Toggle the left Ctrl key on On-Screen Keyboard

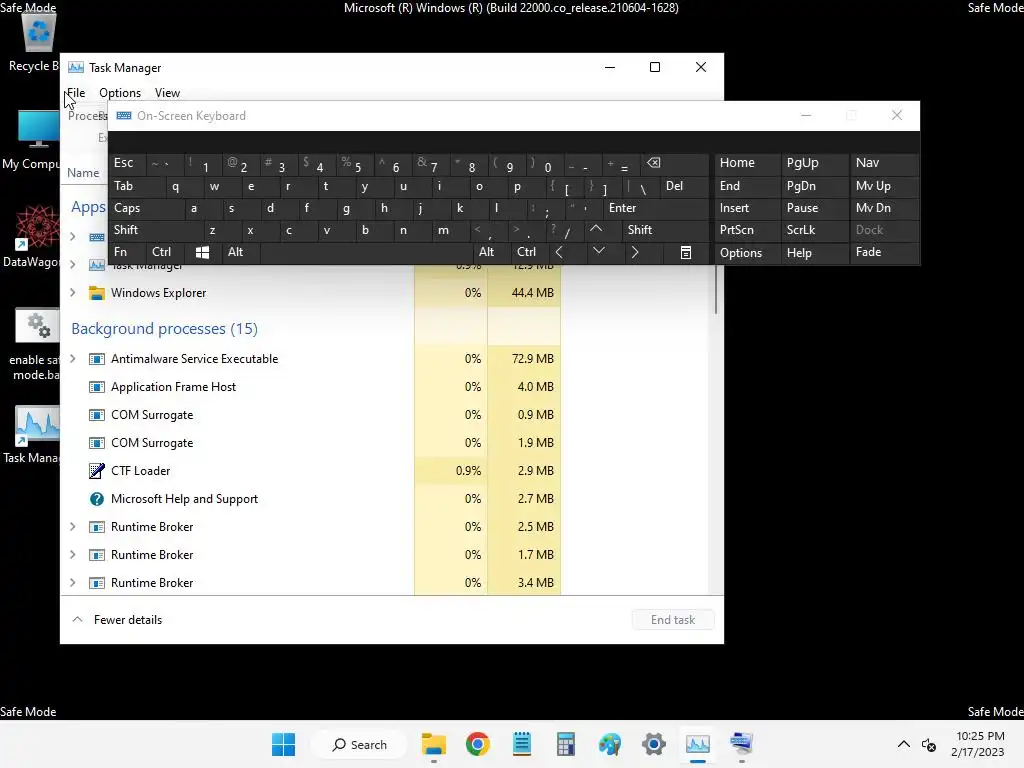(x=165, y=252)
